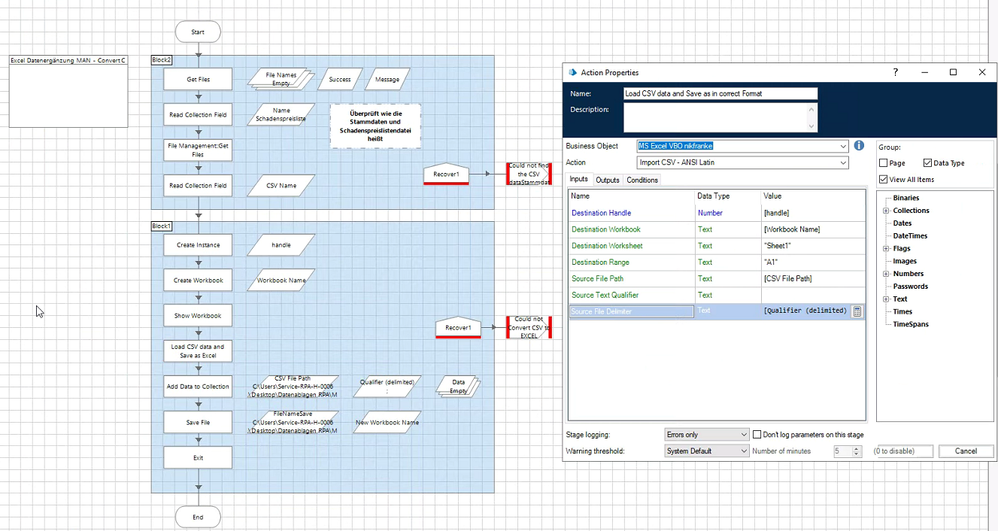
Task: Select the Source Text Qualifier row name
Action: (x=604, y=295)
